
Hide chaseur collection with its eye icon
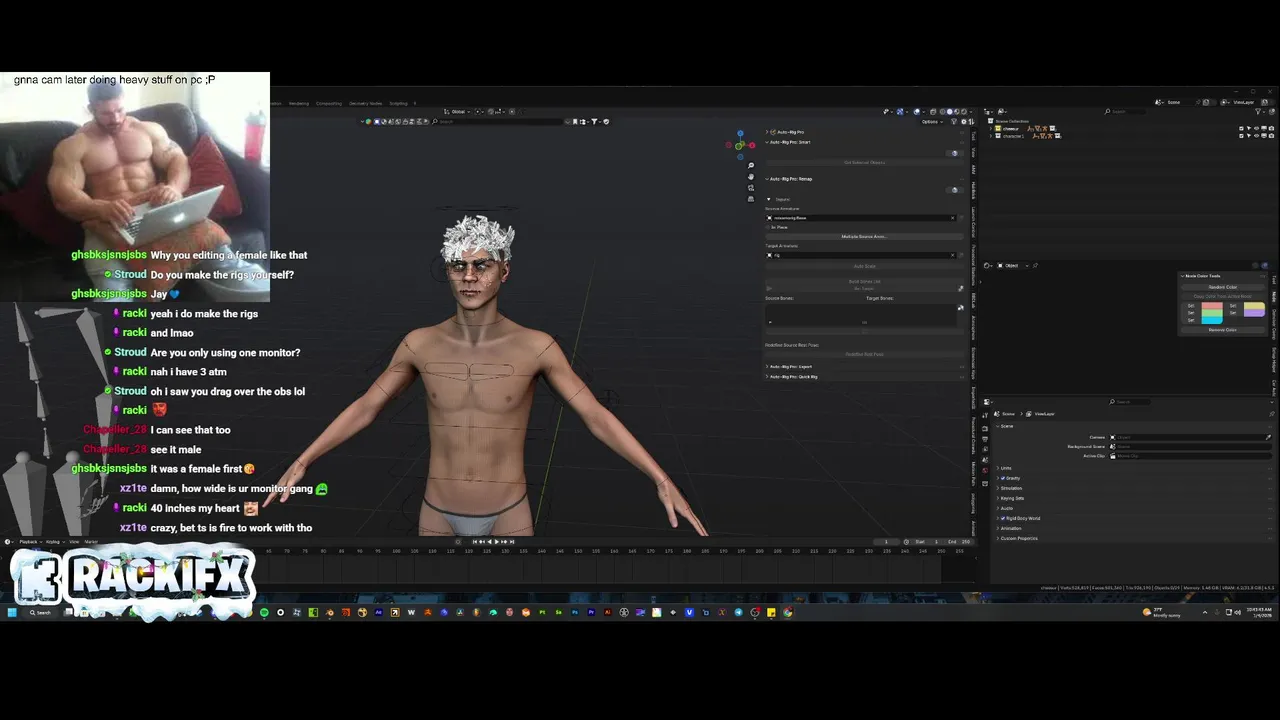tap(1257, 128)
